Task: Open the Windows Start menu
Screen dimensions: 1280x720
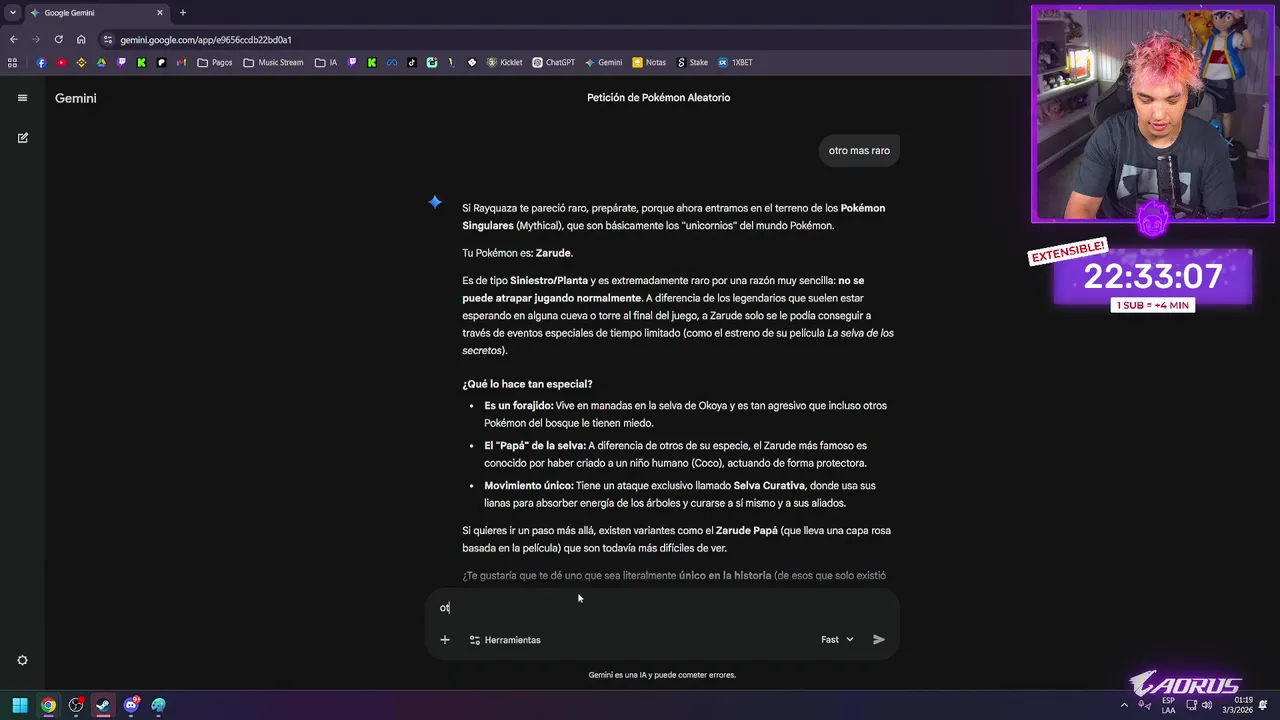Action: [20, 705]
